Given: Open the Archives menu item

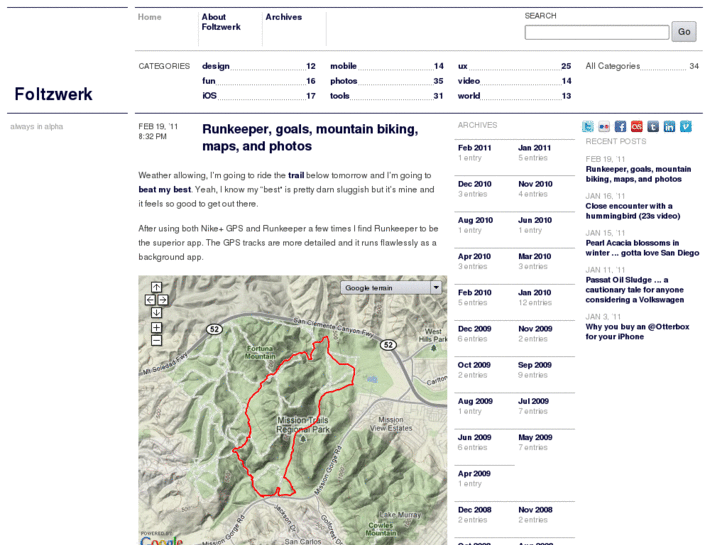Looking at the screenshot, I should tap(283, 17).
